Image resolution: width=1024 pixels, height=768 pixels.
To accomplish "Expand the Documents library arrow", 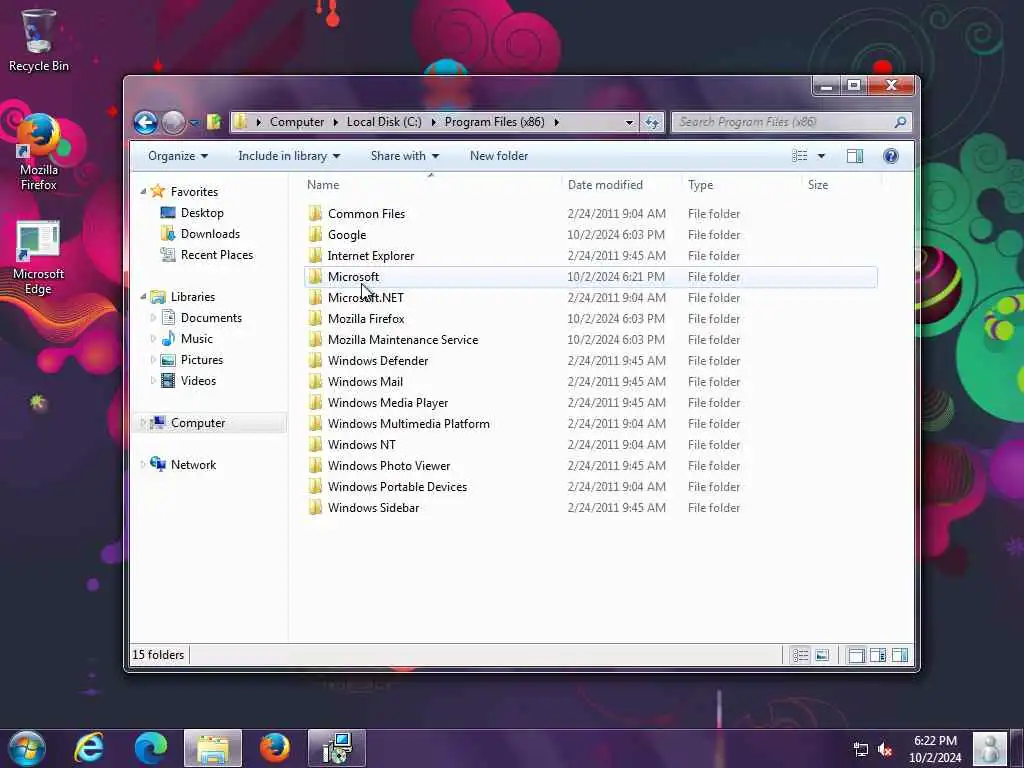I will pyautogui.click(x=153, y=317).
